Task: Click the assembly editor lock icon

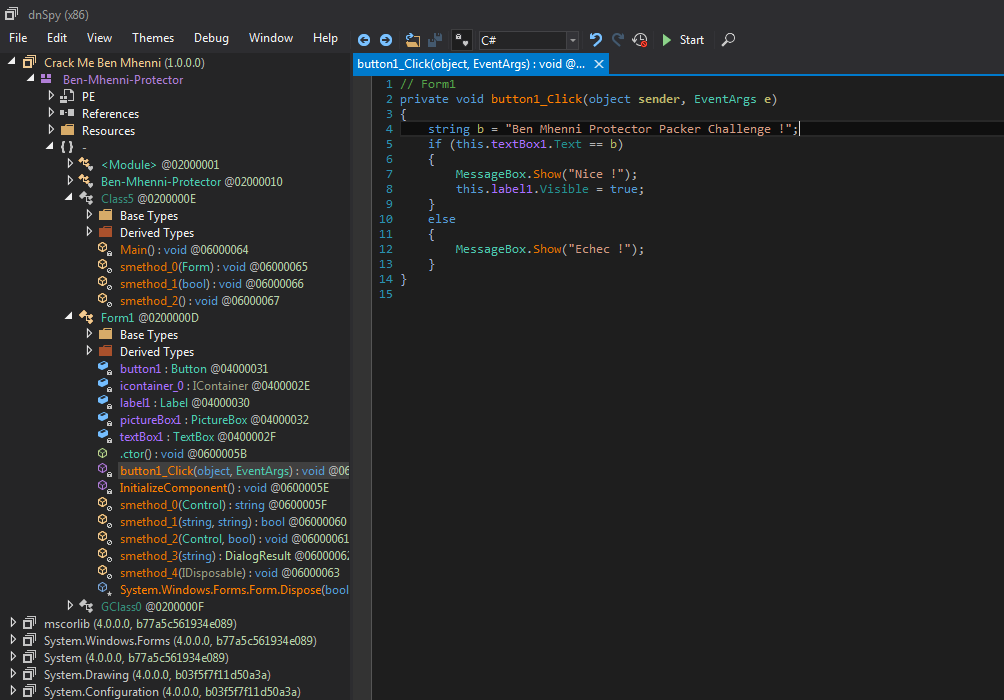Action: point(461,40)
